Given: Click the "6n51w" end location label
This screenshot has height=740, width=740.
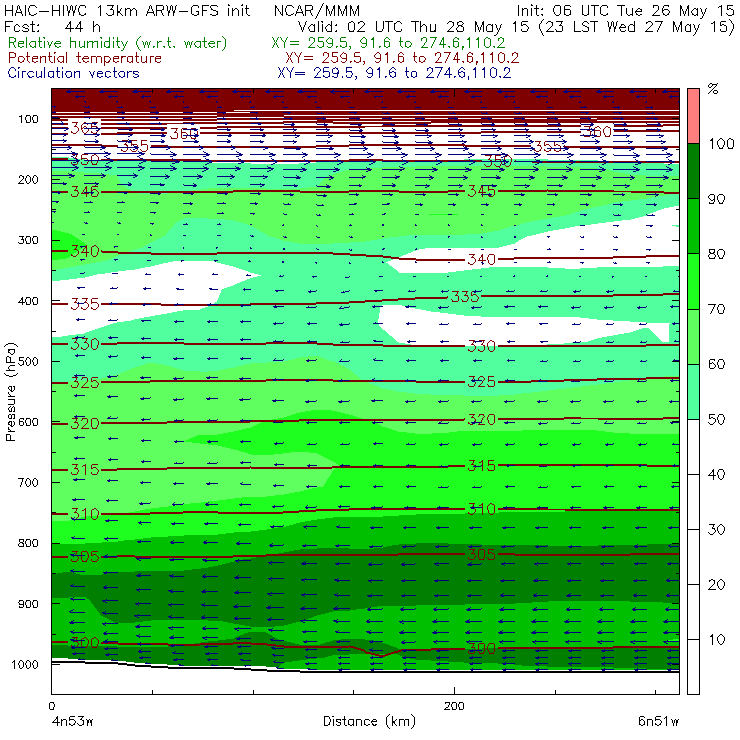Looking at the screenshot, I should [x=658, y=722].
